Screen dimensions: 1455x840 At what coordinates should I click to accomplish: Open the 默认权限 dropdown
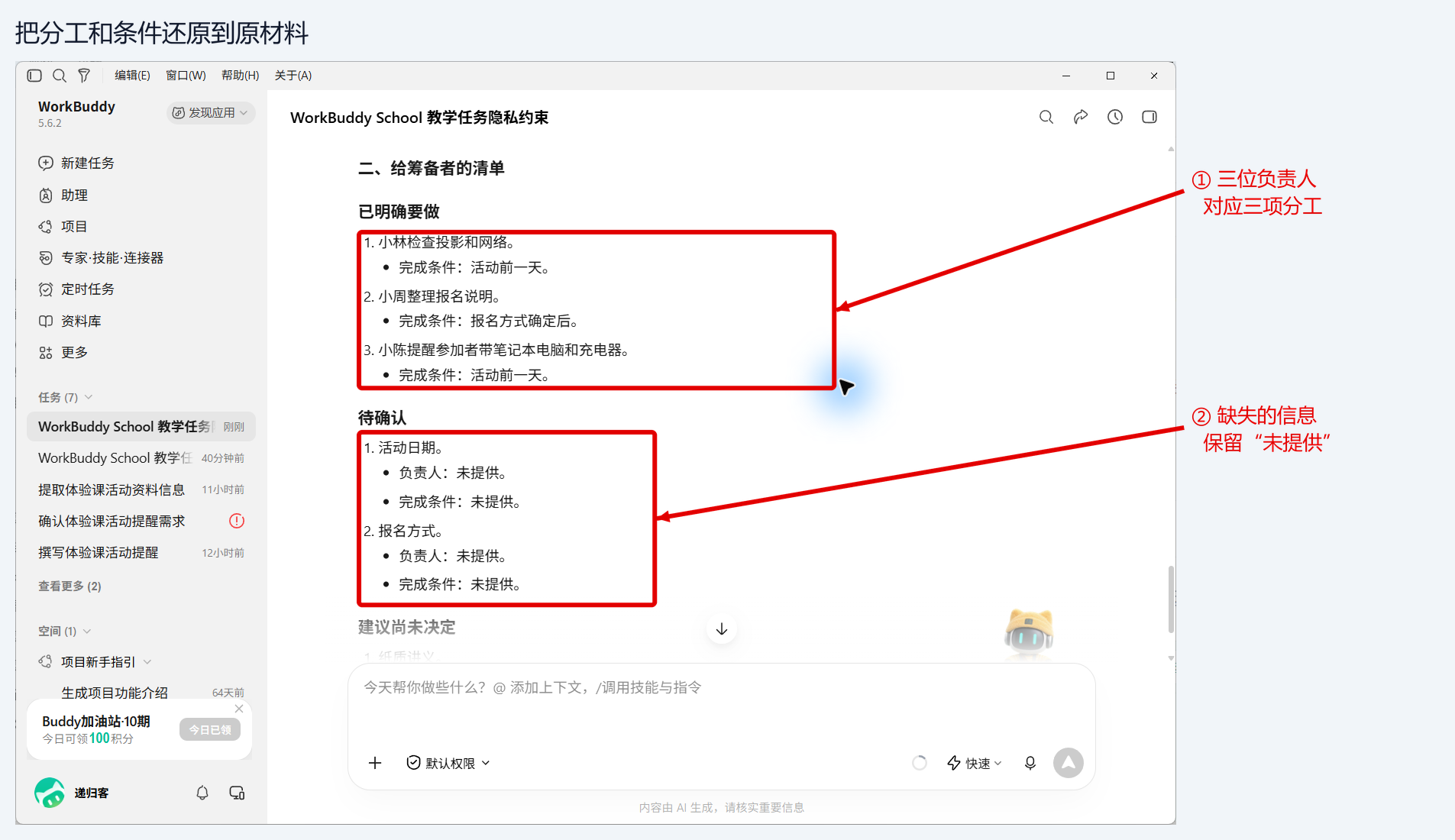tap(448, 763)
